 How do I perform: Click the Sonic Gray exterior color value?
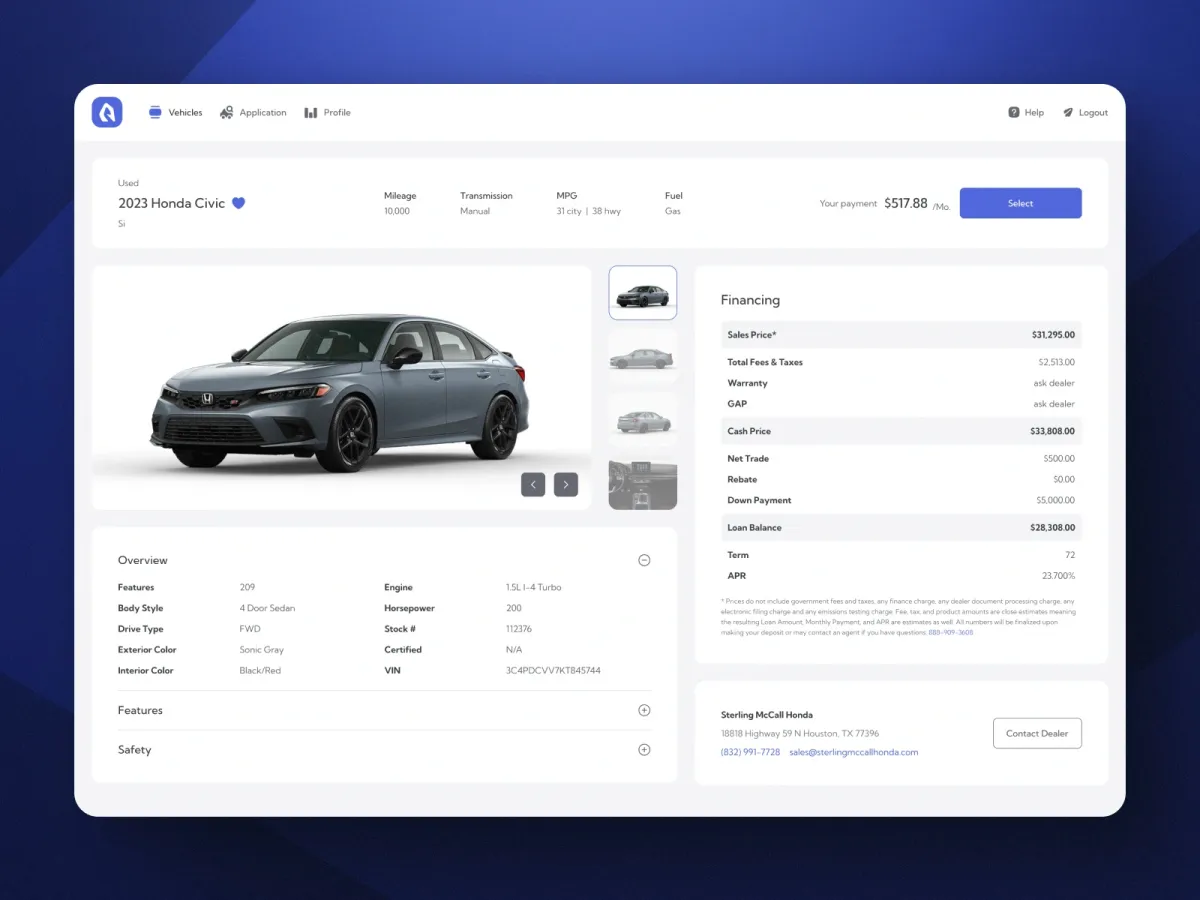click(262, 650)
